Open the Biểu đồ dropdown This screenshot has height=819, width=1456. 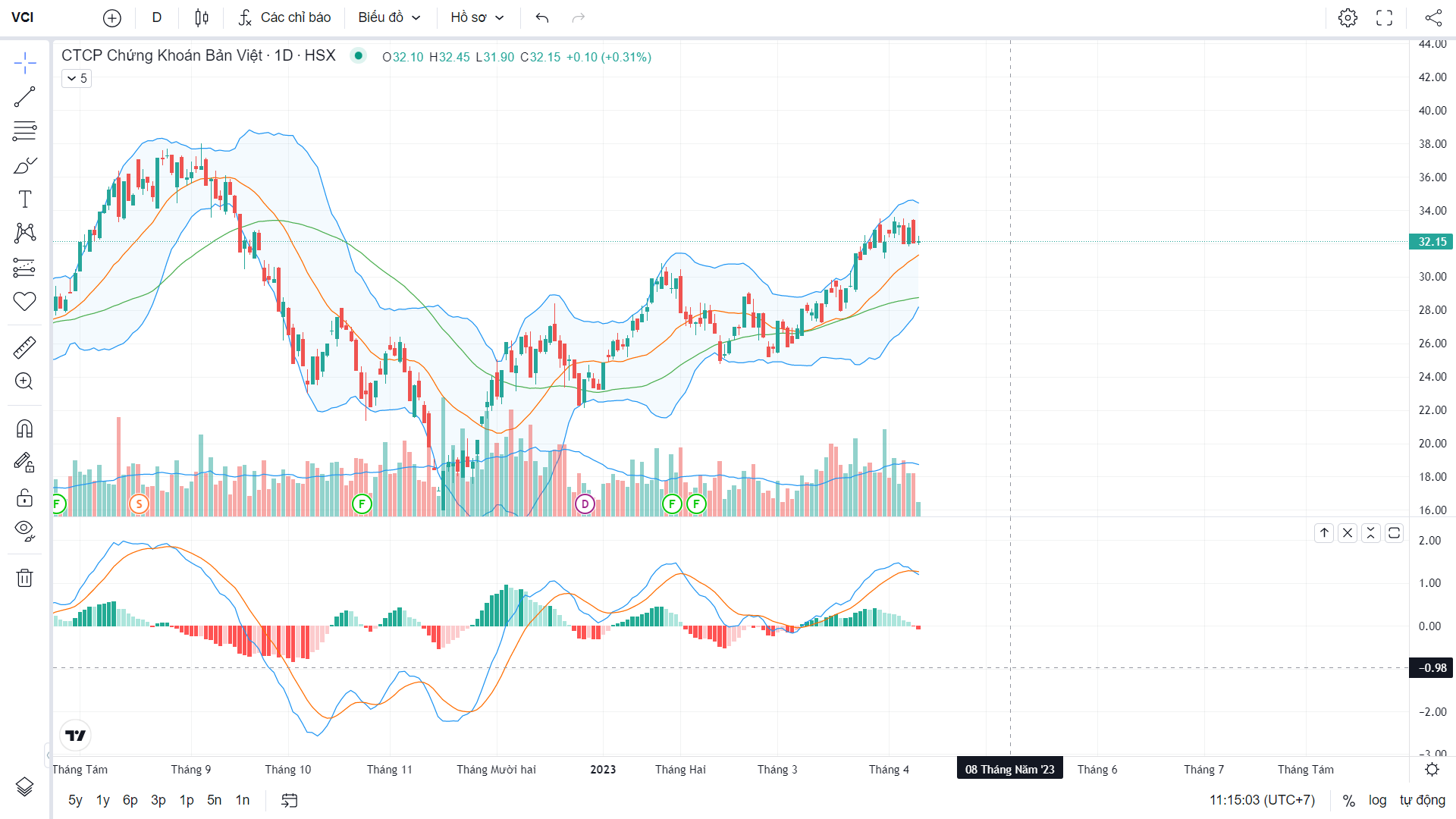point(389,17)
